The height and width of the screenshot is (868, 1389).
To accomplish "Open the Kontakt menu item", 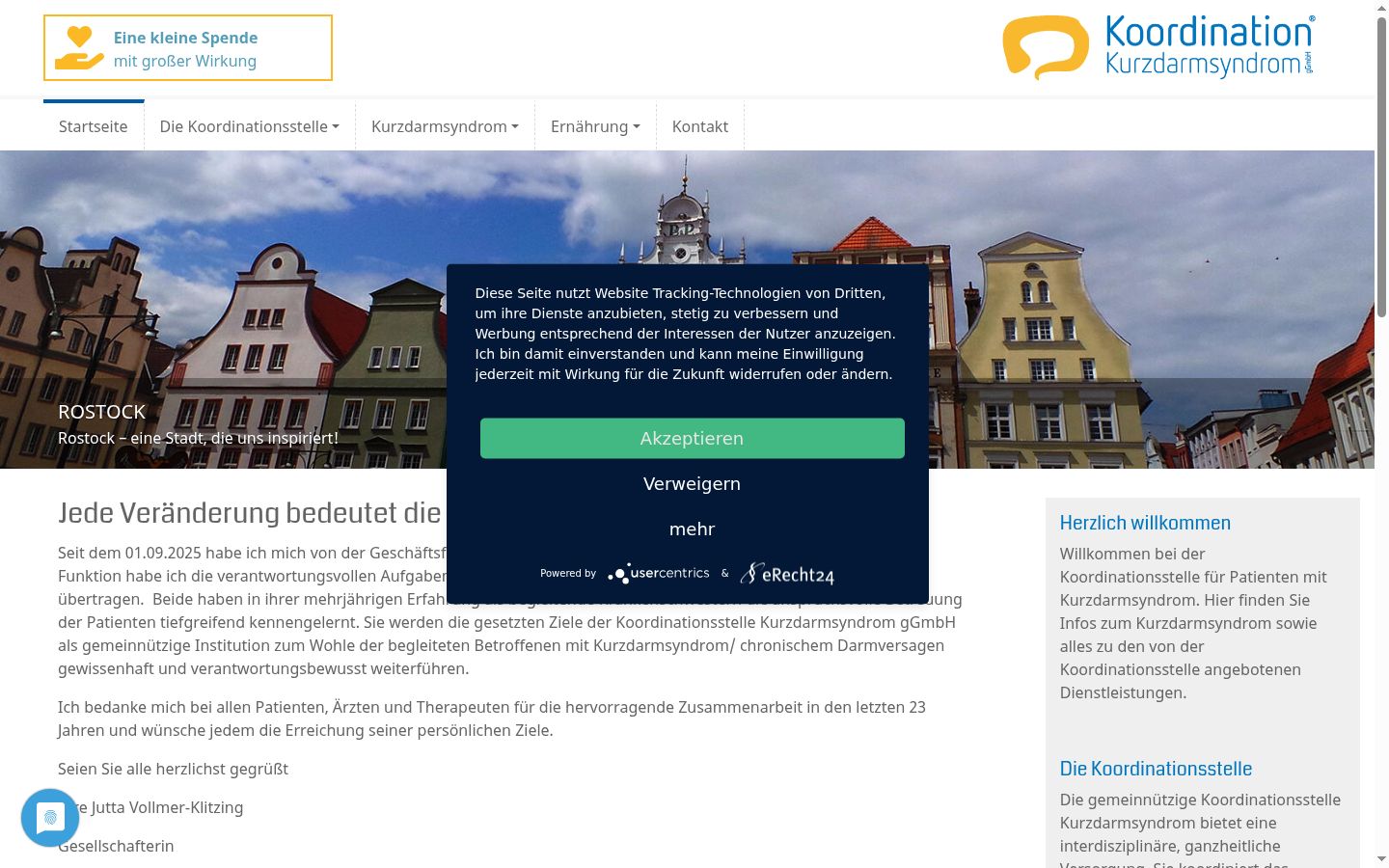I will pyautogui.click(x=700, y=126).
